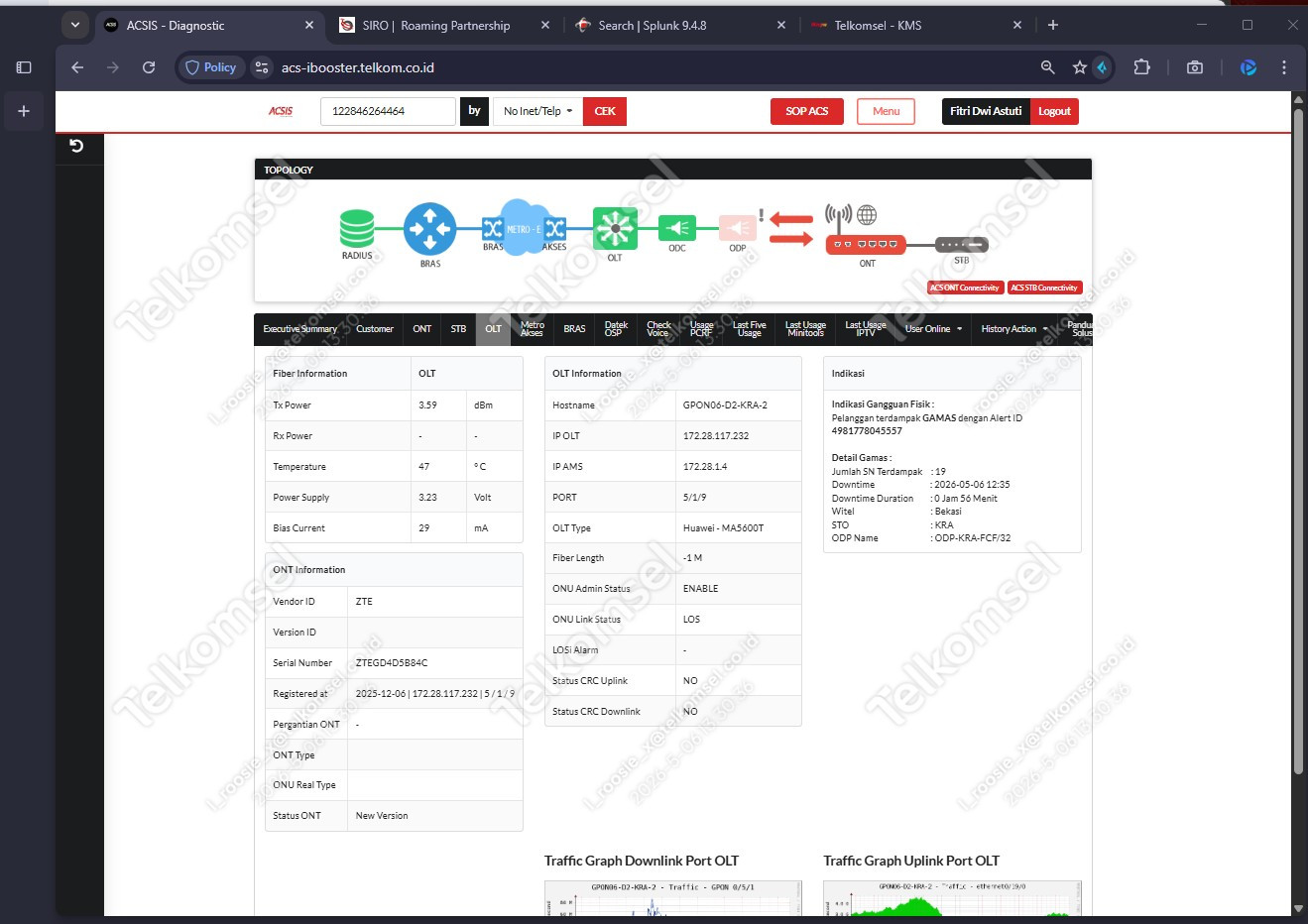The image size is (1308, 924).
Task: Open the No Inet/Telp dropdown
Action: (x=537, y=111)
